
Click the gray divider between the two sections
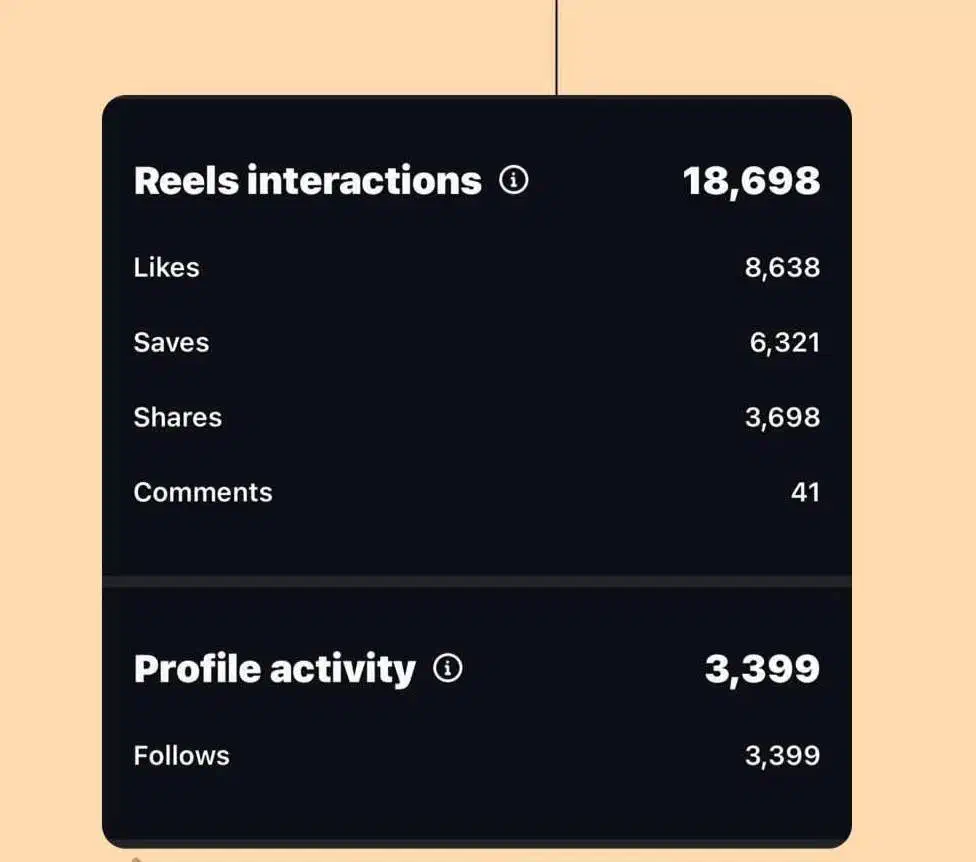[x=476, y=581]
